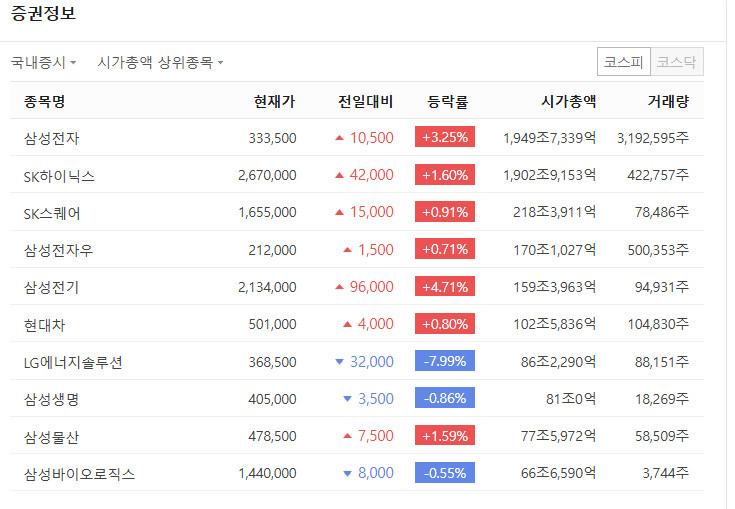Image resolution: width=735 pixels, height=509 pixels.
Task: Open the 국내증시 dropdown
Action: tap(43, 62)
